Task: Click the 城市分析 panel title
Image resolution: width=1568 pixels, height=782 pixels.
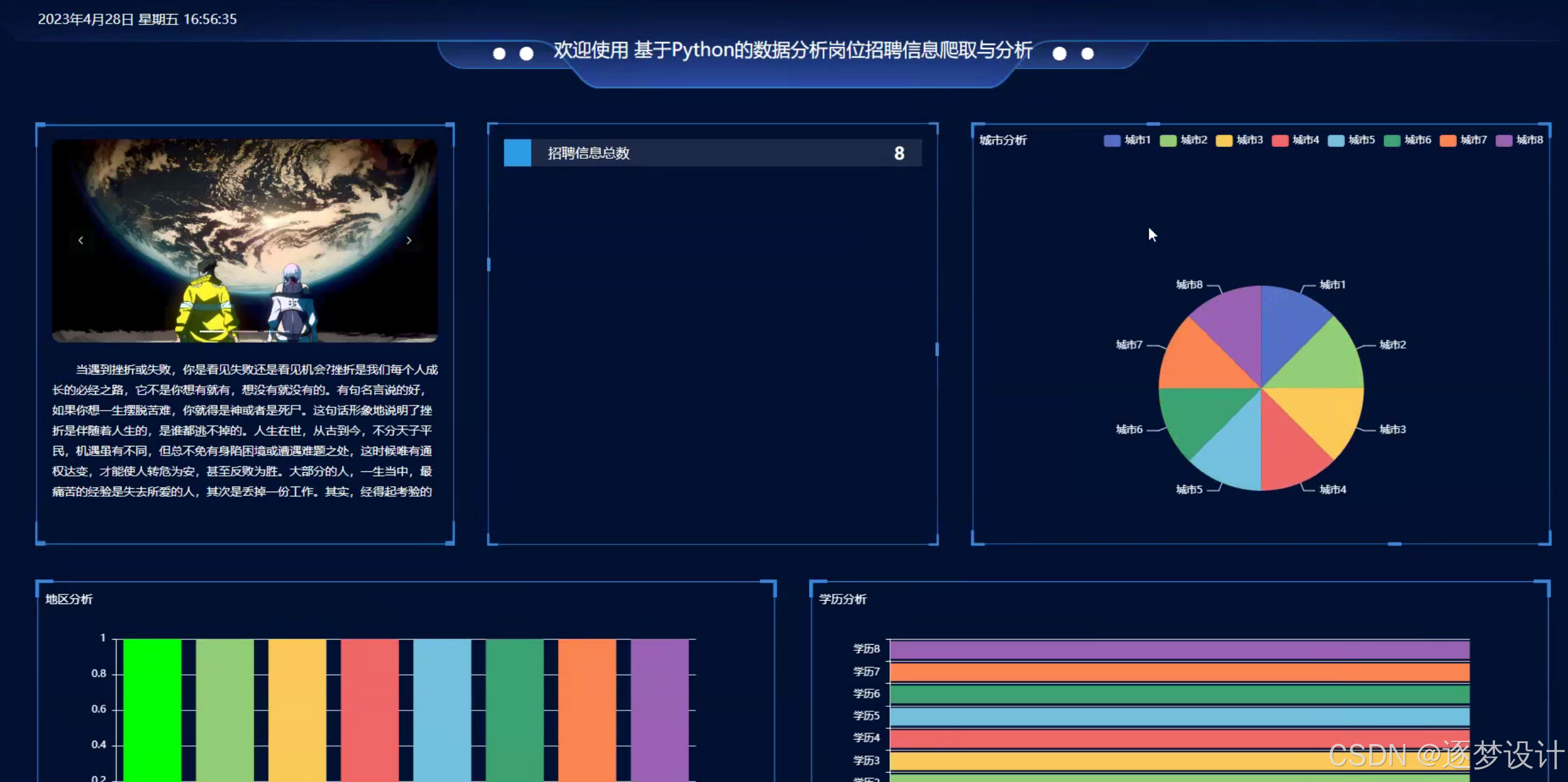Action: (x=1003, y=141)
